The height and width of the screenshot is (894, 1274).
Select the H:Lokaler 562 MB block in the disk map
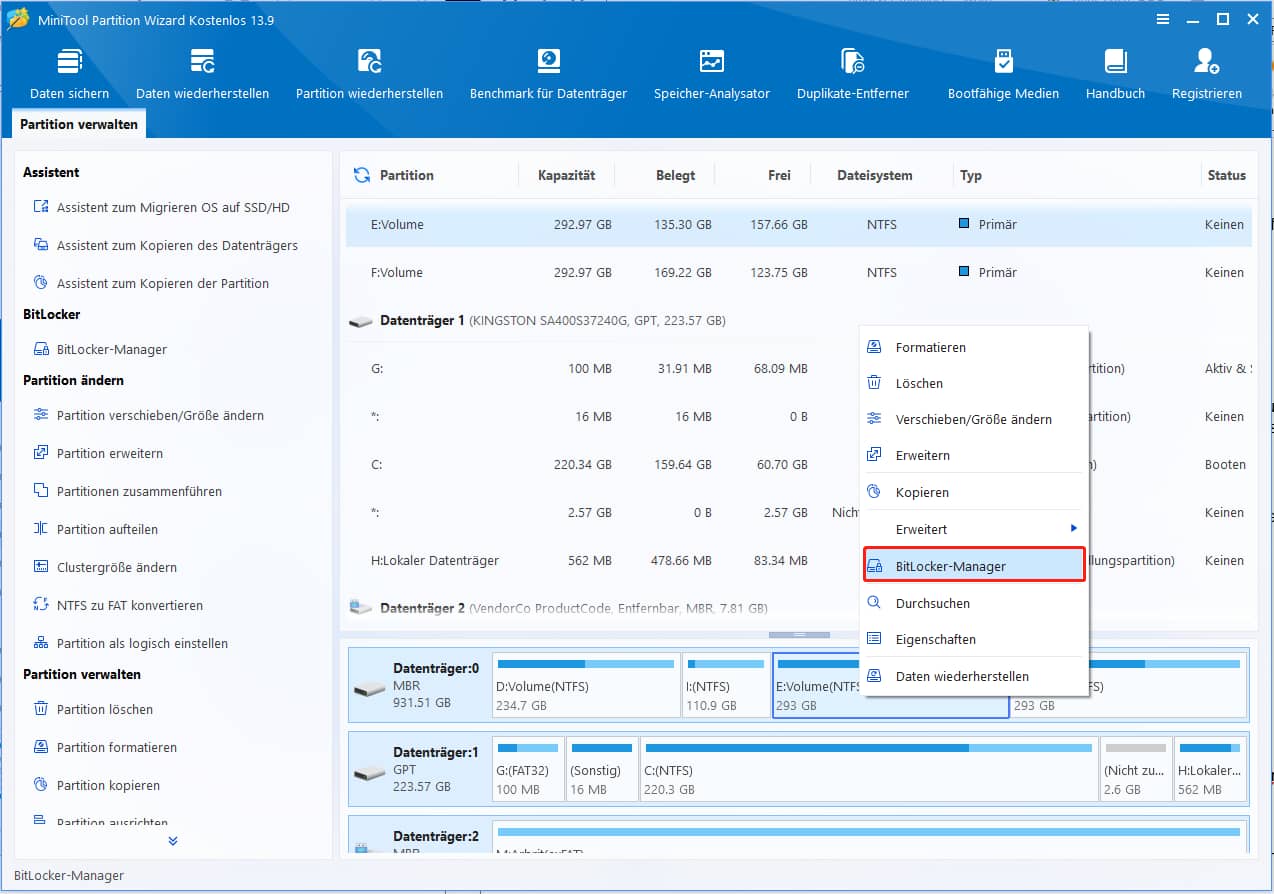tap(1210, 769)
